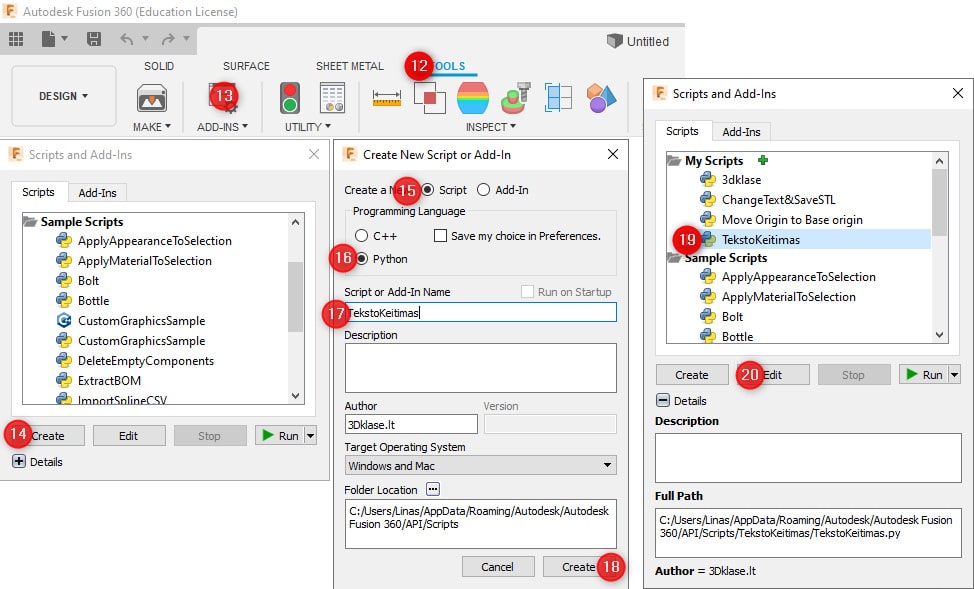The image size is (974, 589).
Task: Select the Center of Mass tool
Action: (515, 98)
